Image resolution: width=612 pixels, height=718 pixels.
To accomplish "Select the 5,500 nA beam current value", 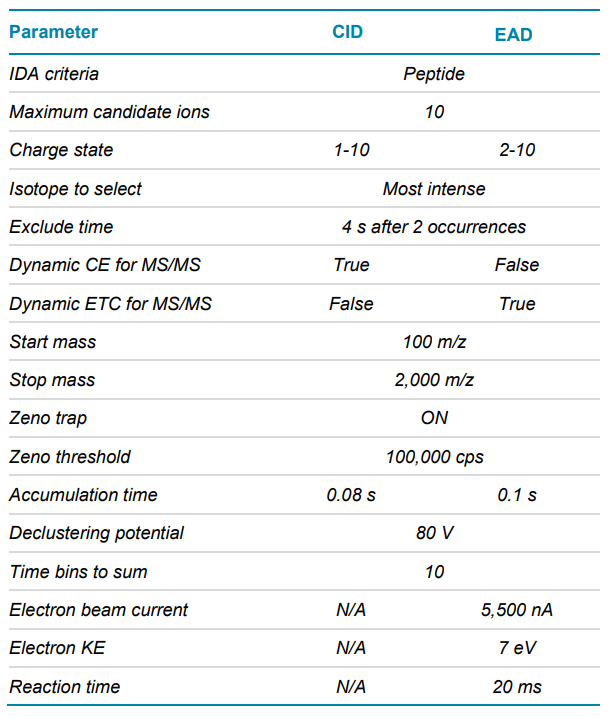I will (517, 610).
